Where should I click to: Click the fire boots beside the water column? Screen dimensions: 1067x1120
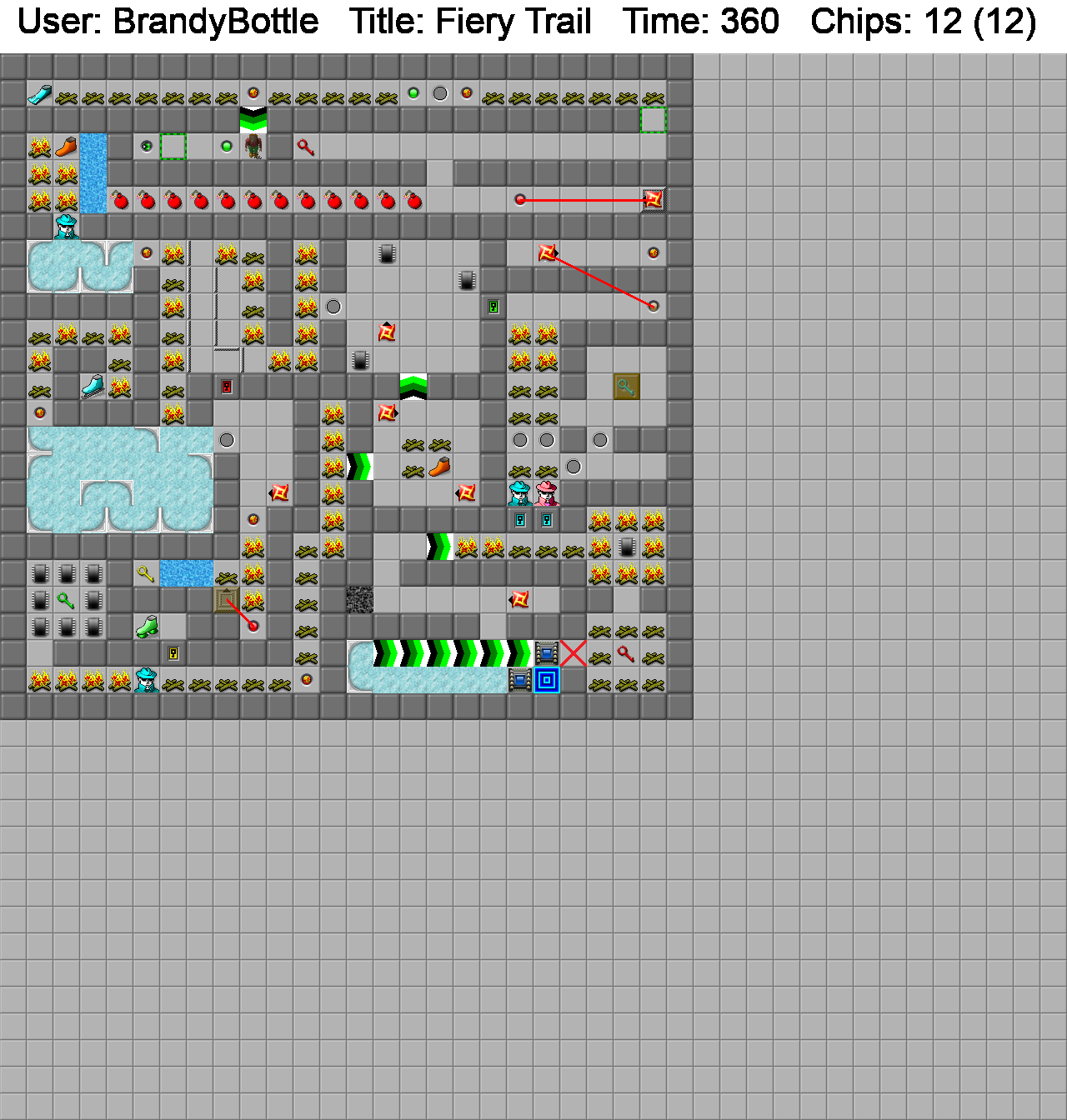pyautogui.click(x=67, y=147)
